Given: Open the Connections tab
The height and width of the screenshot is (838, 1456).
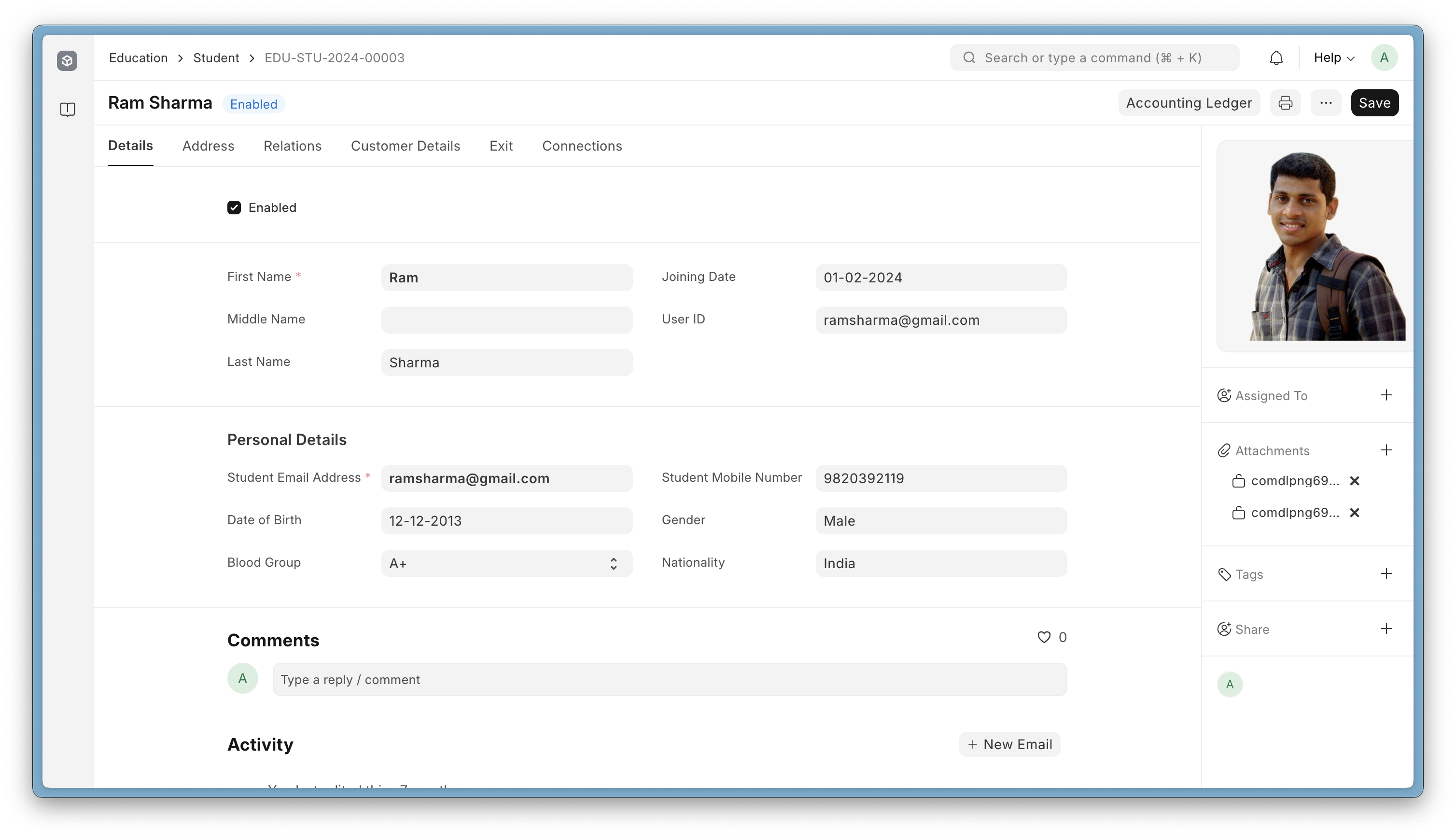Looking at the screenshot, I should point(582,146).
